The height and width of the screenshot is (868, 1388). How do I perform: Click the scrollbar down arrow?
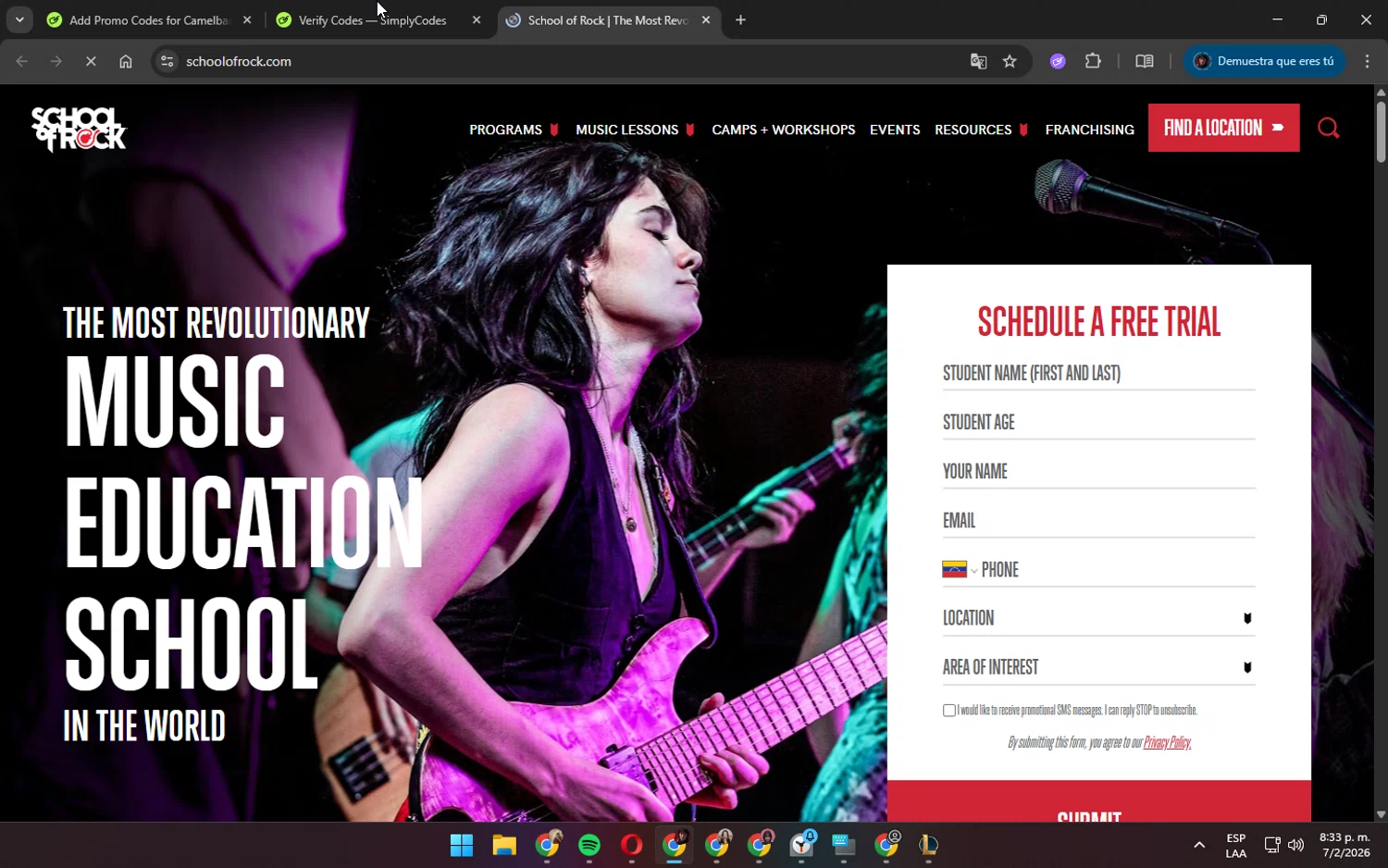(1381, 814)
